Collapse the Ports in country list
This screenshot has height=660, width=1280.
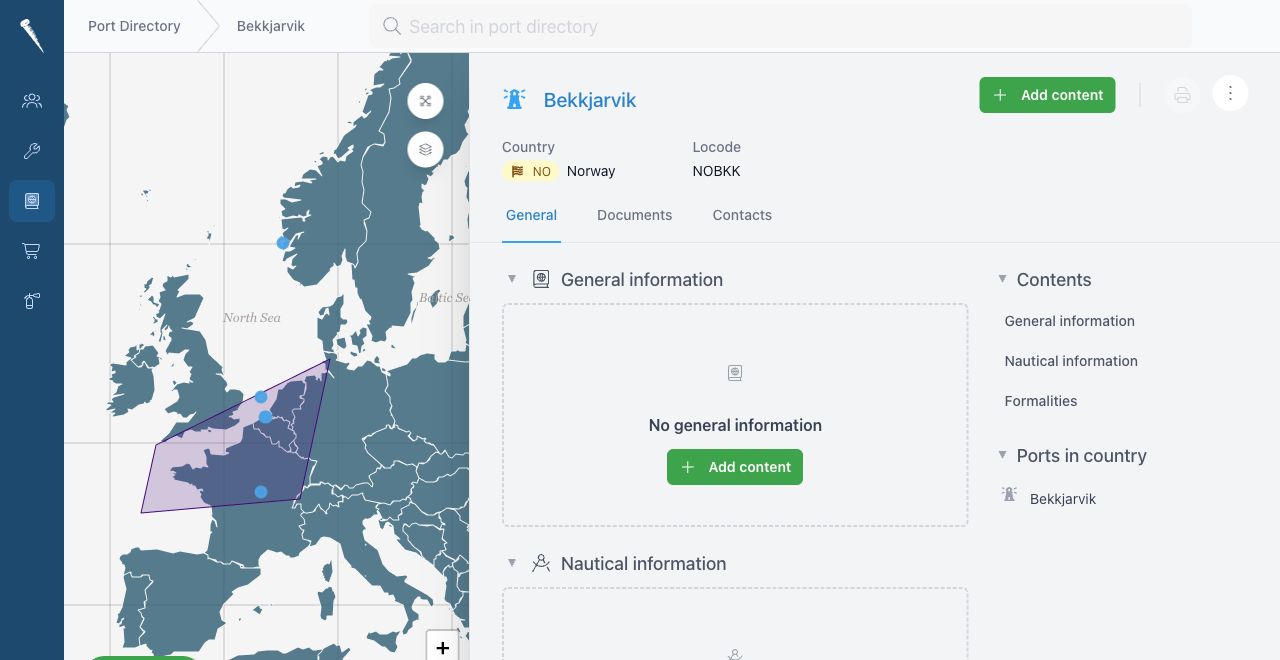[x=1002, y=455]
